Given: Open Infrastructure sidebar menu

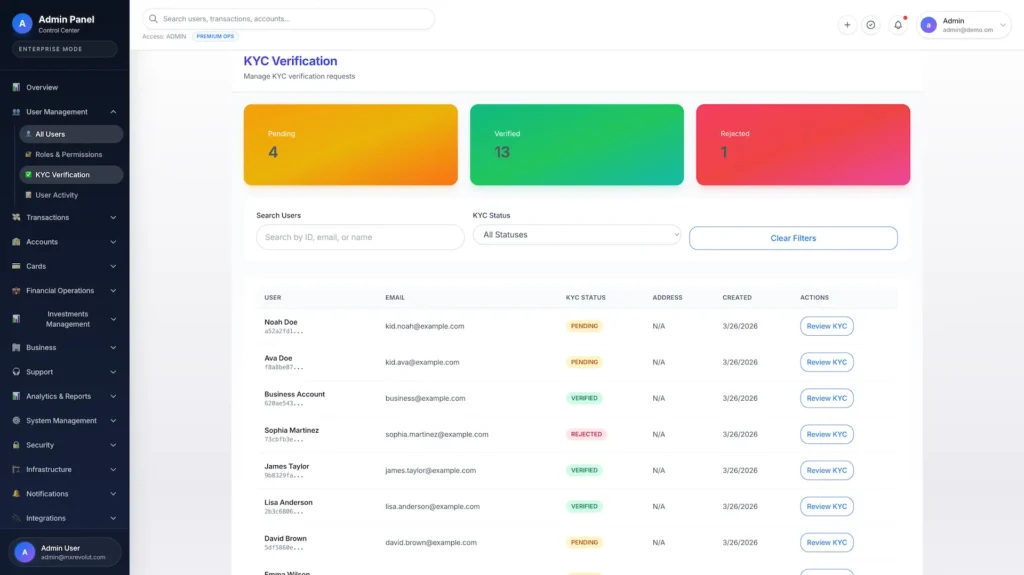Looking at the screenshot, I should pos(64,469).
